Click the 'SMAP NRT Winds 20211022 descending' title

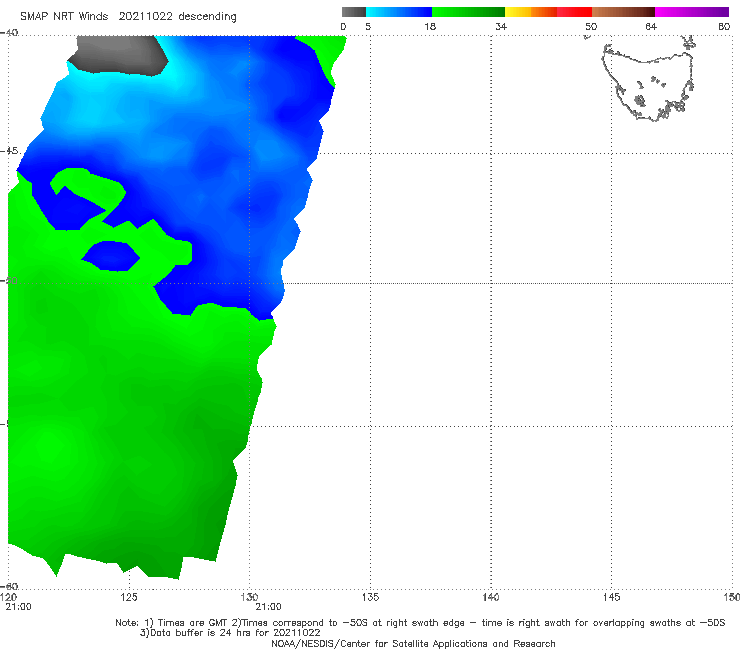pos(128,16)
